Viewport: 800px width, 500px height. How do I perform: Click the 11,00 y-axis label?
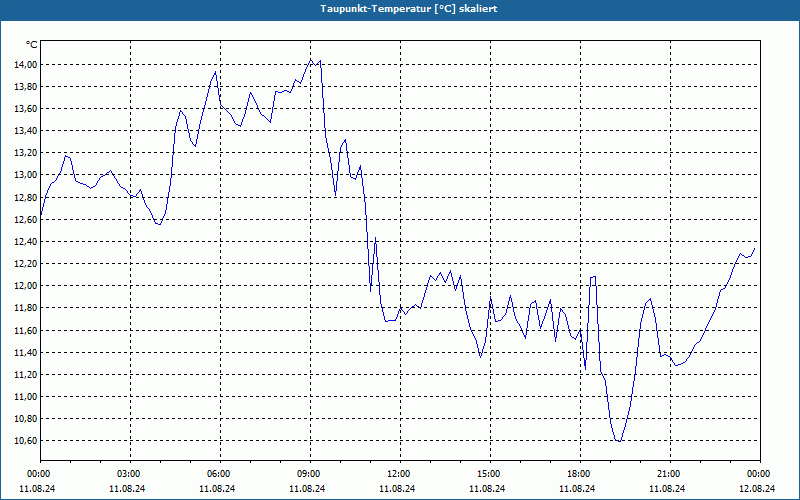(x=28, y=396)
